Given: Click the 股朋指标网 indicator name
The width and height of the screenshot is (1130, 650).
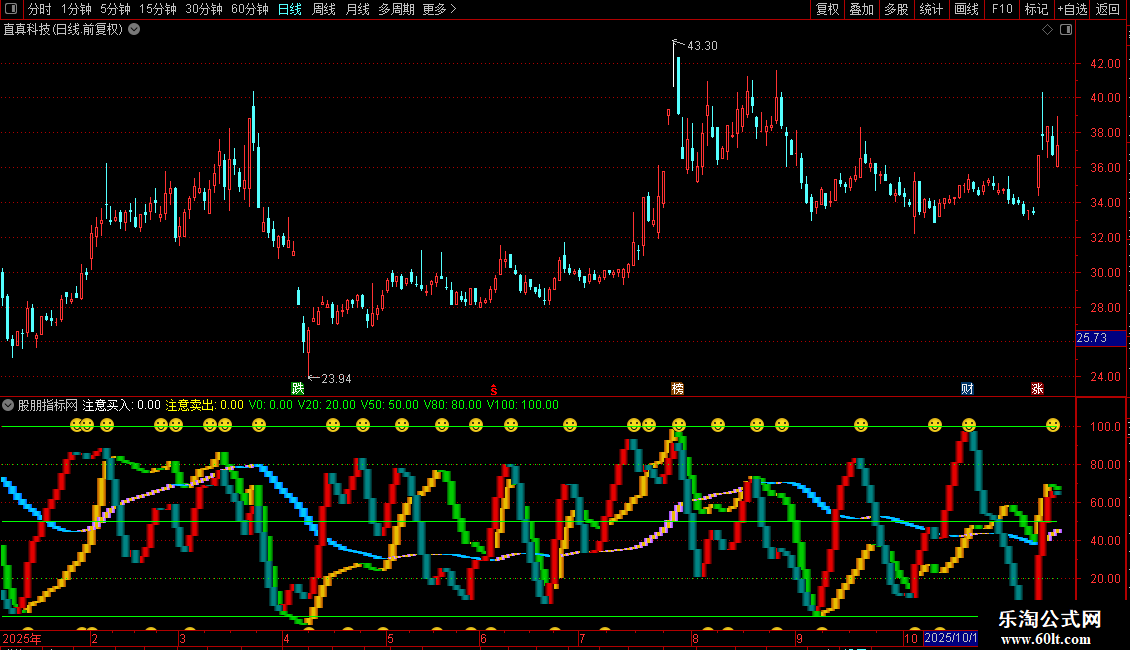Looking at the screenshot, I should tap(48, 405).
